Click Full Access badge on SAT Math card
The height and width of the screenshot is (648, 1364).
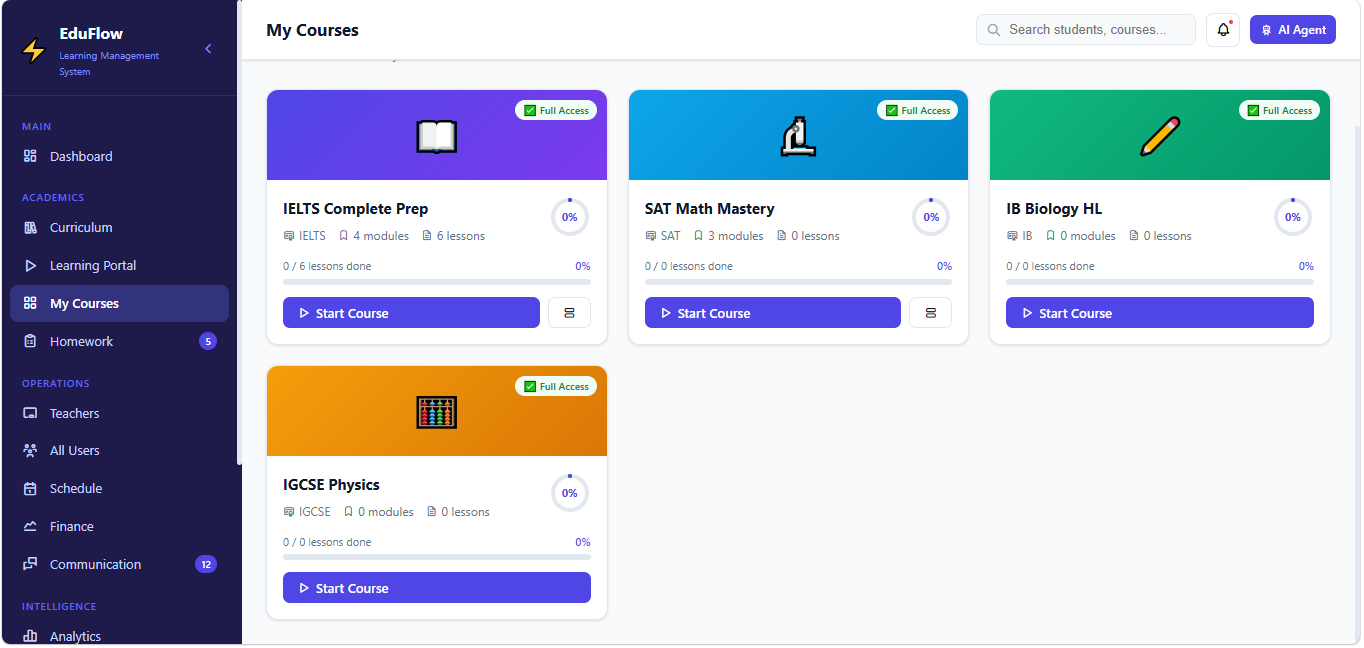point(918,110)
